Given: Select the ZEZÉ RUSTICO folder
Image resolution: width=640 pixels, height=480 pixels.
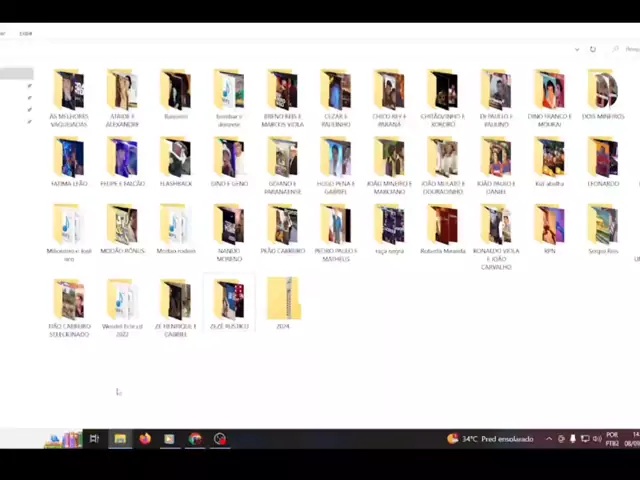Looking at the screenshot, I should [x=229, y=300].
